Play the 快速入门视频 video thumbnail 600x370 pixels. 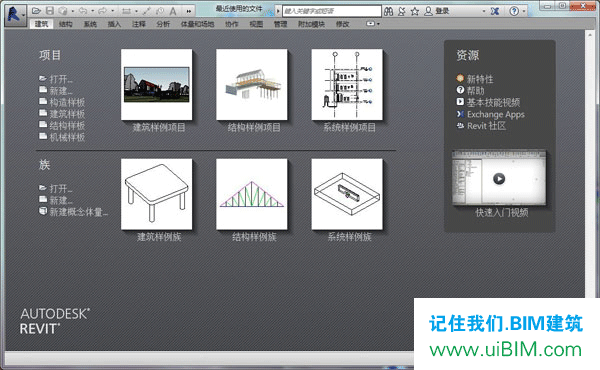coord(499,178)
